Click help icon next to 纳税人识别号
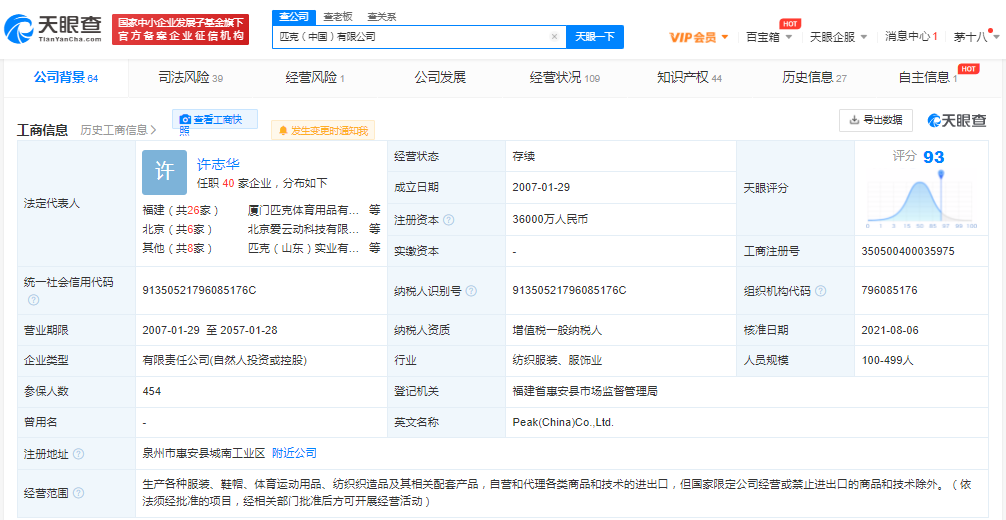This screenshot has height=520, width=1006. [x=471, y=291]
